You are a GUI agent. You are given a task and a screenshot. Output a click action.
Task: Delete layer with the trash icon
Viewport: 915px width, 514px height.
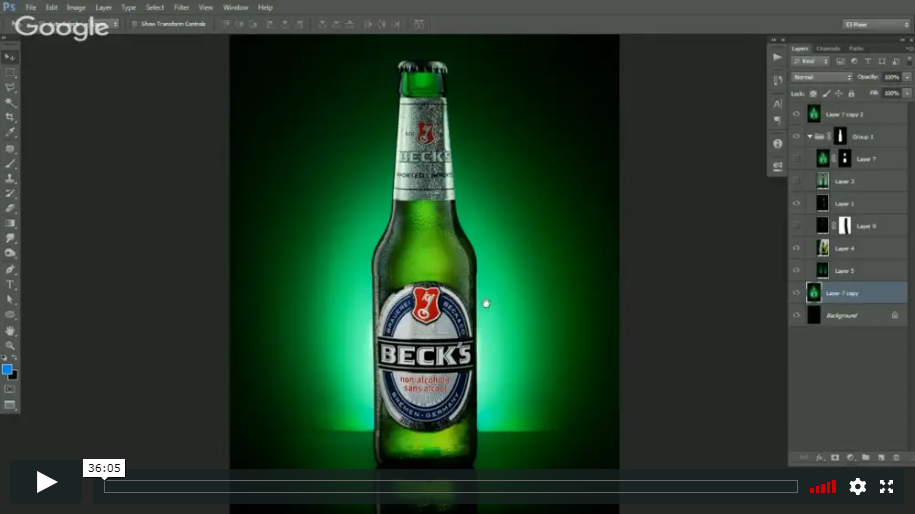click(896, 458)
